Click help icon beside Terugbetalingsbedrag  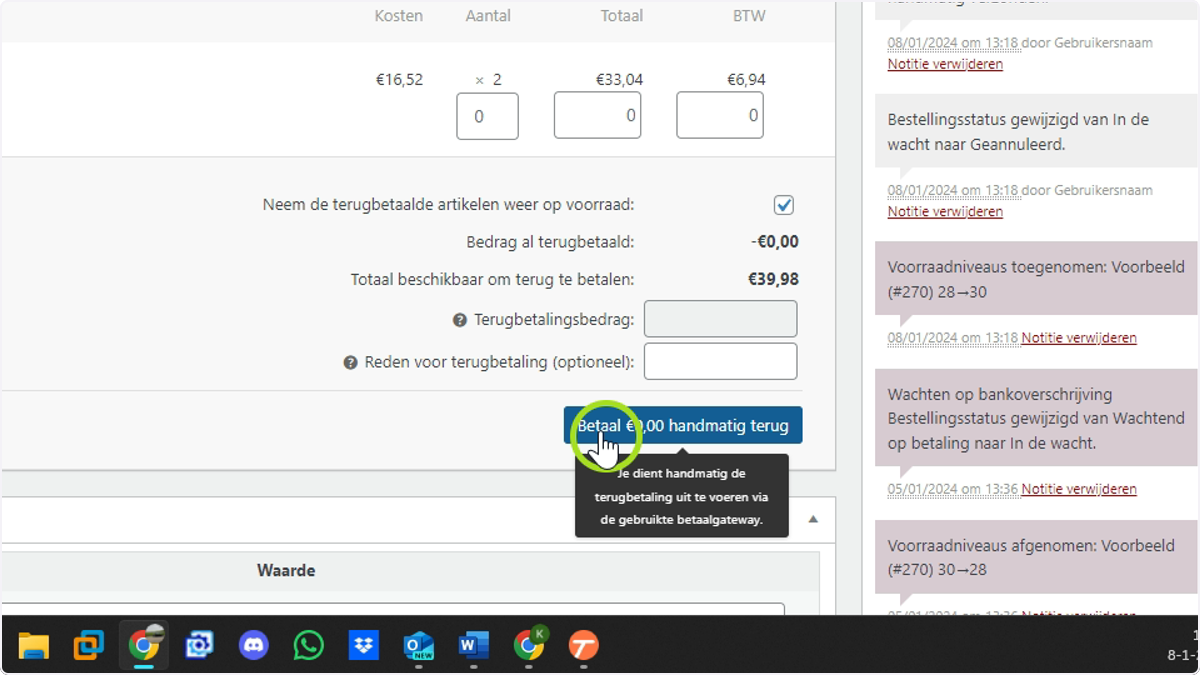coord(460,320)
